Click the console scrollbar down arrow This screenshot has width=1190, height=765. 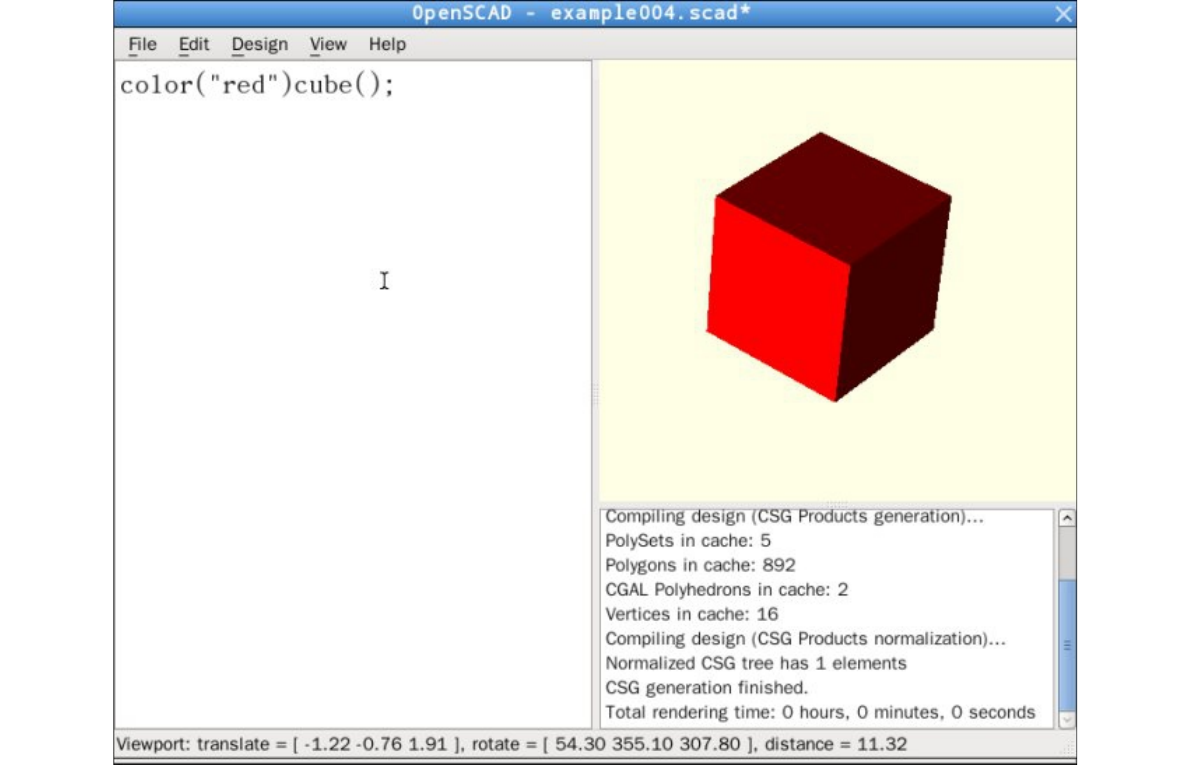point(1067,719)
